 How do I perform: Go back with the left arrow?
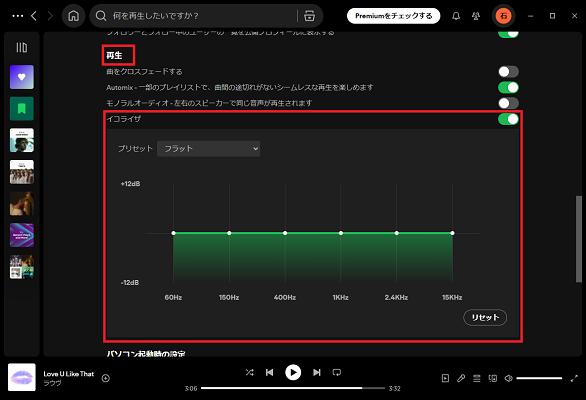click(34, 16)
